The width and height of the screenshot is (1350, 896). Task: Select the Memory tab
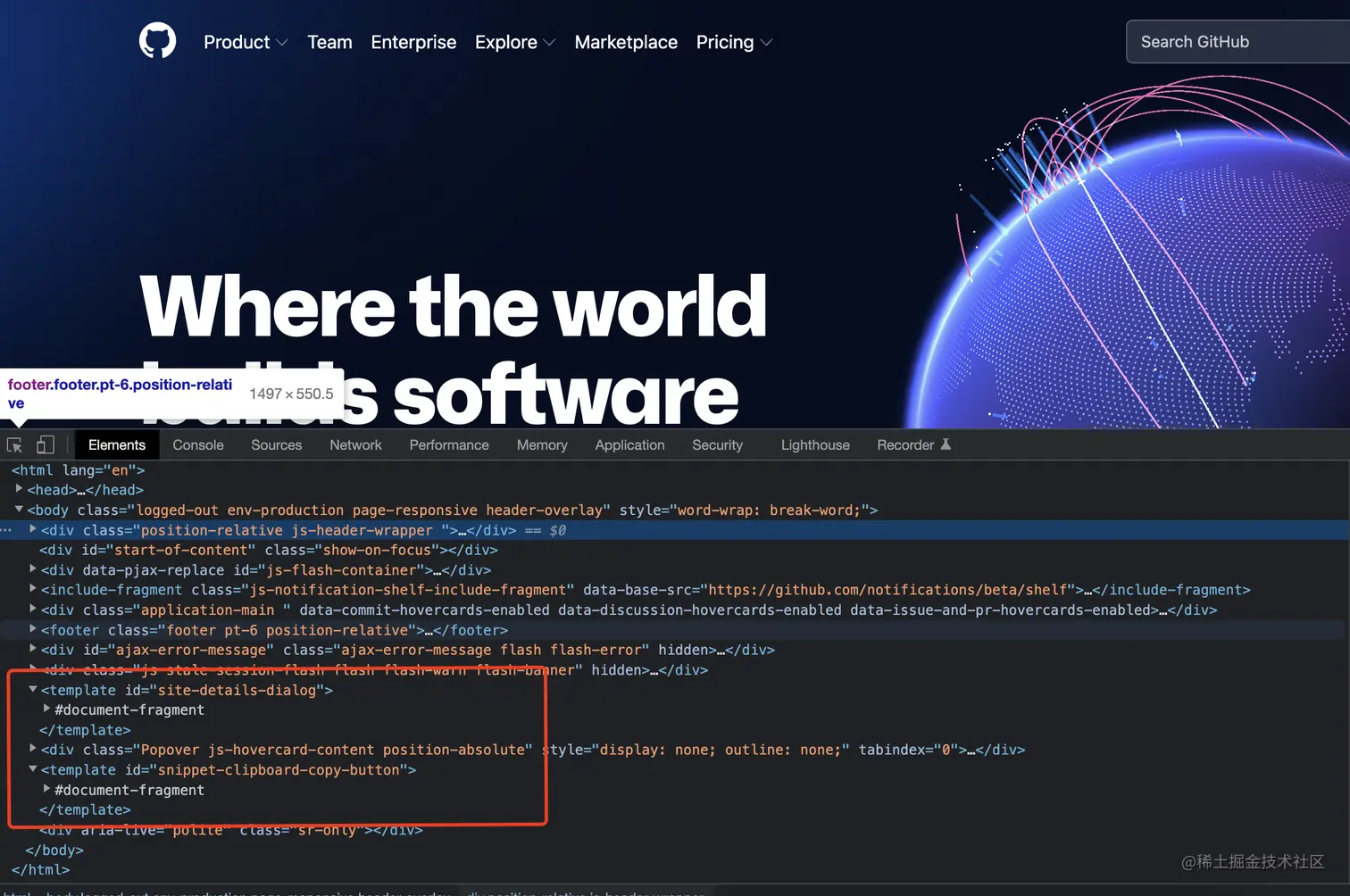point(542,444)
